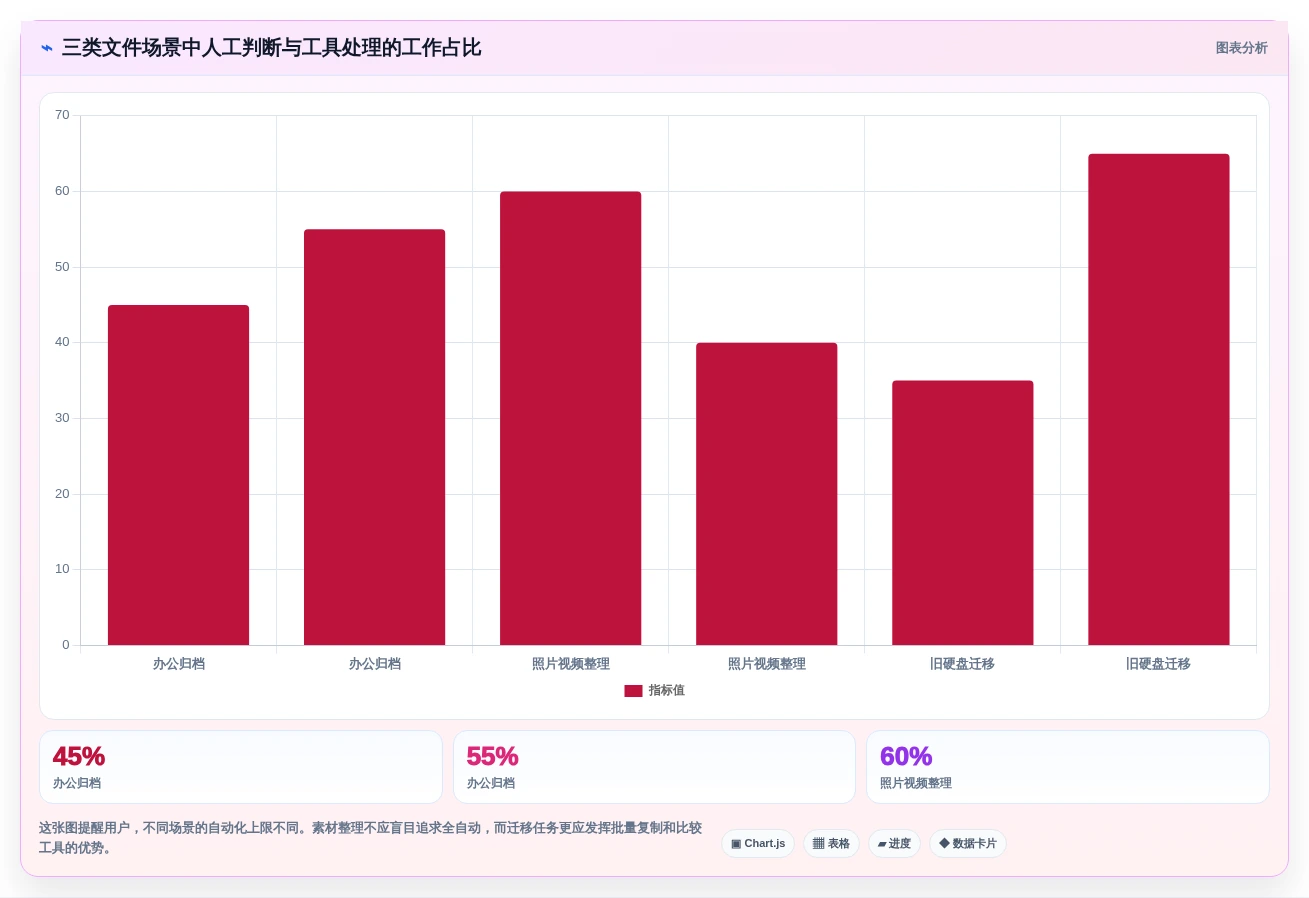1309x898 pixels.
Task: Open the 60% 照片视频整理 data card
Action: [1068, 767]
